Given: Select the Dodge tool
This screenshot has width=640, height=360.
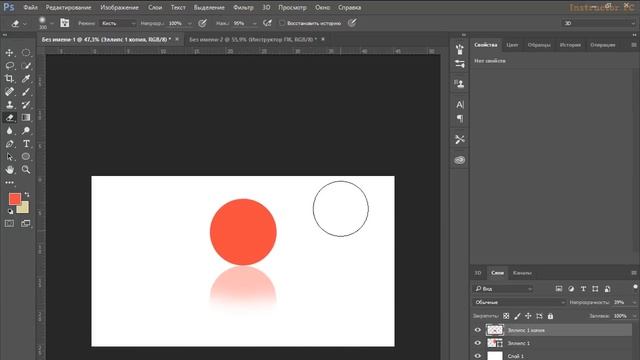Looking at the screenshot, I should point(26,131).
